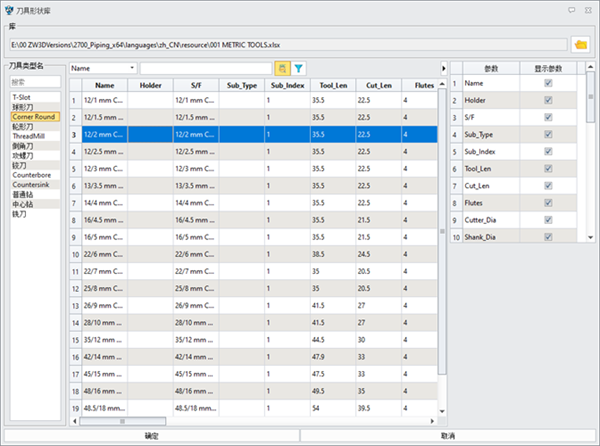Uncheck the display checkbox for Holder parameter
Screen dimensions: 600x446
(546, 100)
